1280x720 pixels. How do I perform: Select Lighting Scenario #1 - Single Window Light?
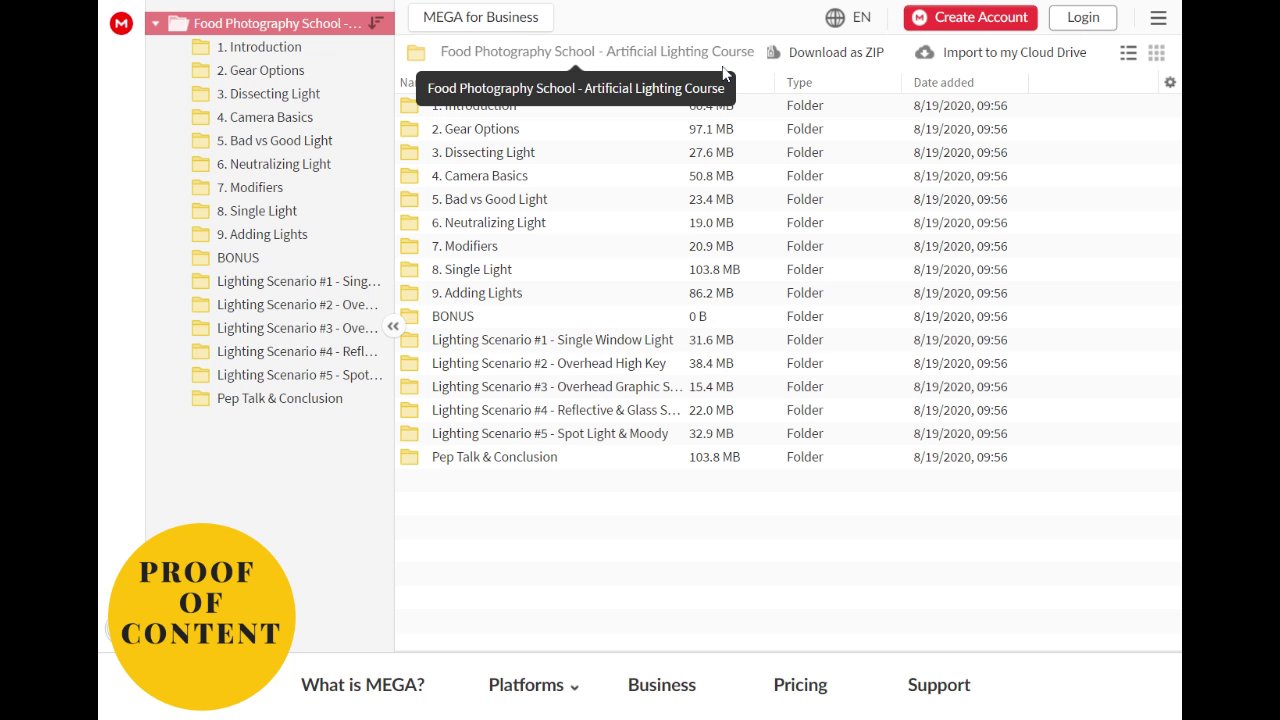coord(552,340)
